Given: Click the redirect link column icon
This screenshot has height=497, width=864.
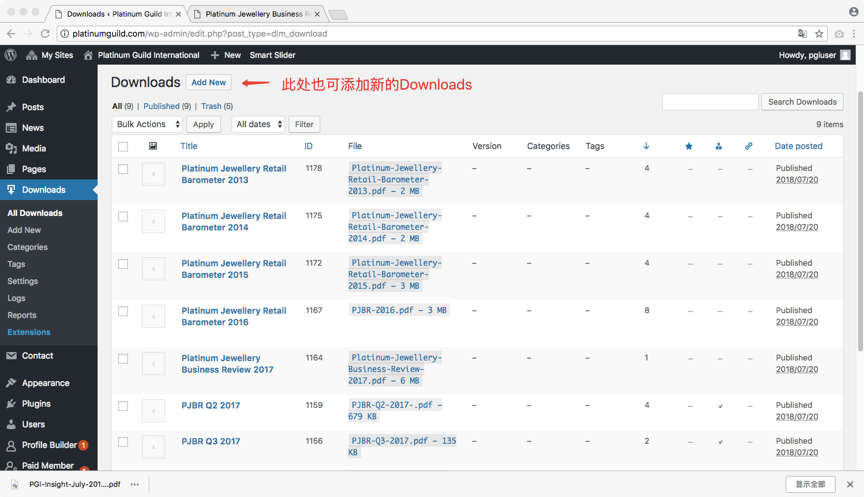Looking at the screenshot, I should pyautogui.click(x=748, y=146).
